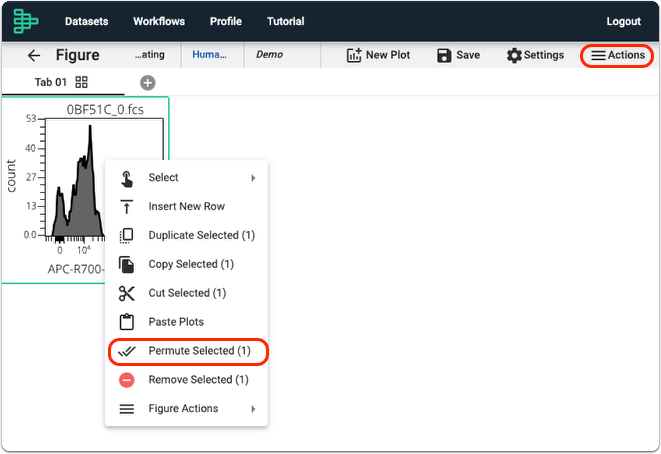
Task: Click the 0BF51C_0.fcs plot title
Action: (x=105, y=110)
